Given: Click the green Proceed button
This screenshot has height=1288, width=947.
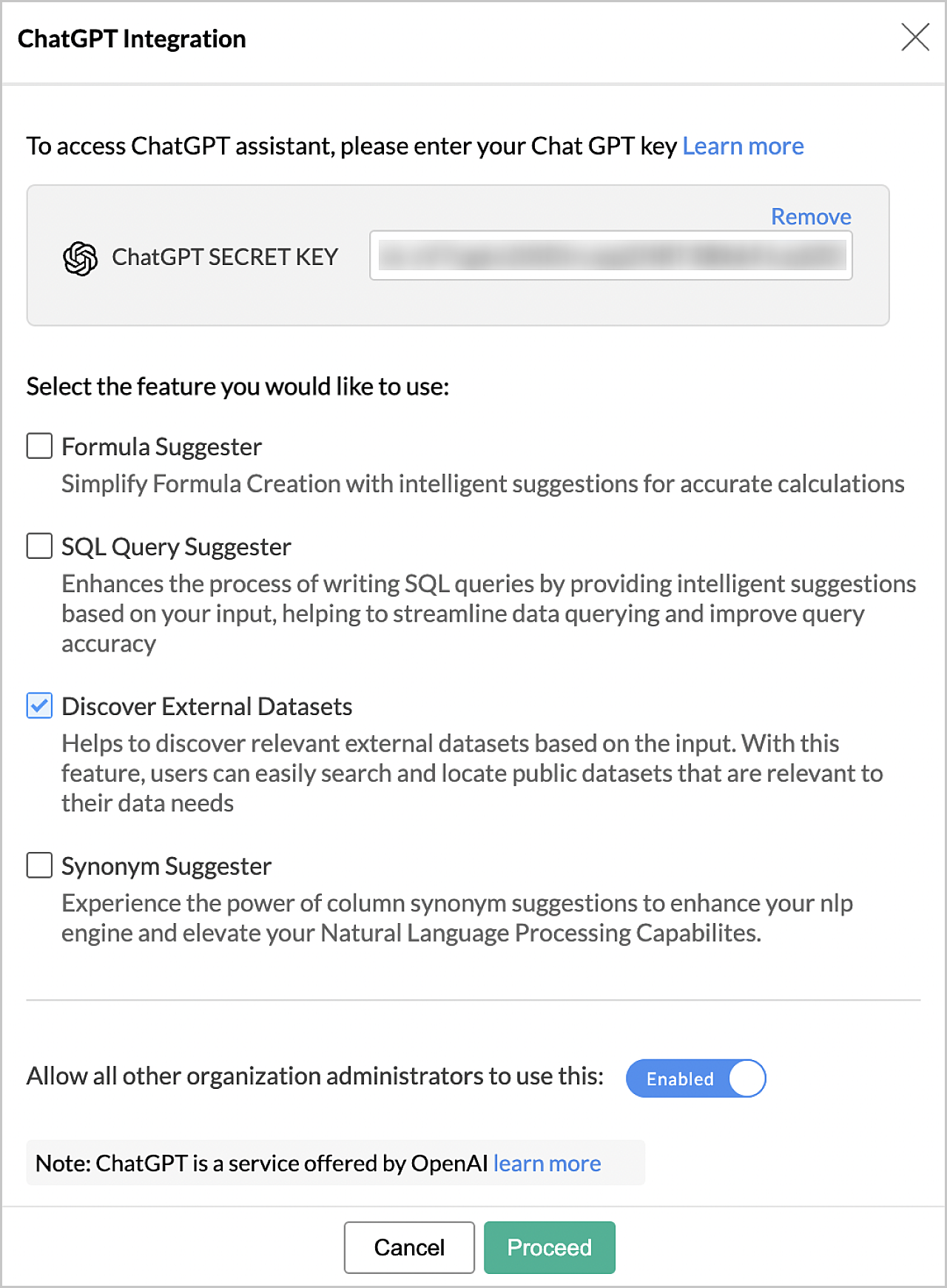Looking at the screenshot, I should (x=549, y=1247).
